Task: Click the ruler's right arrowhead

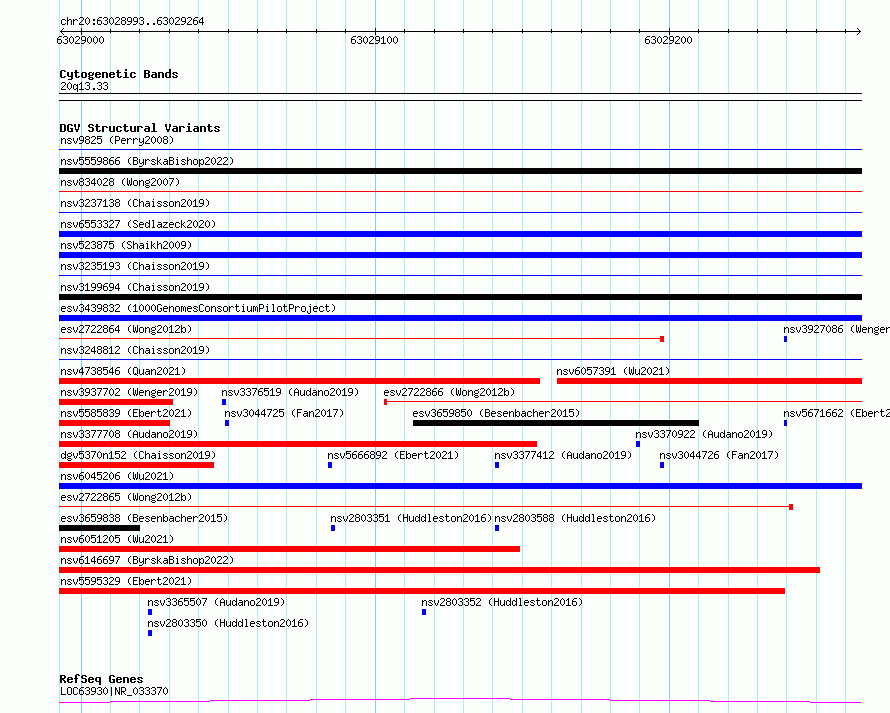Action: [858, 31]
